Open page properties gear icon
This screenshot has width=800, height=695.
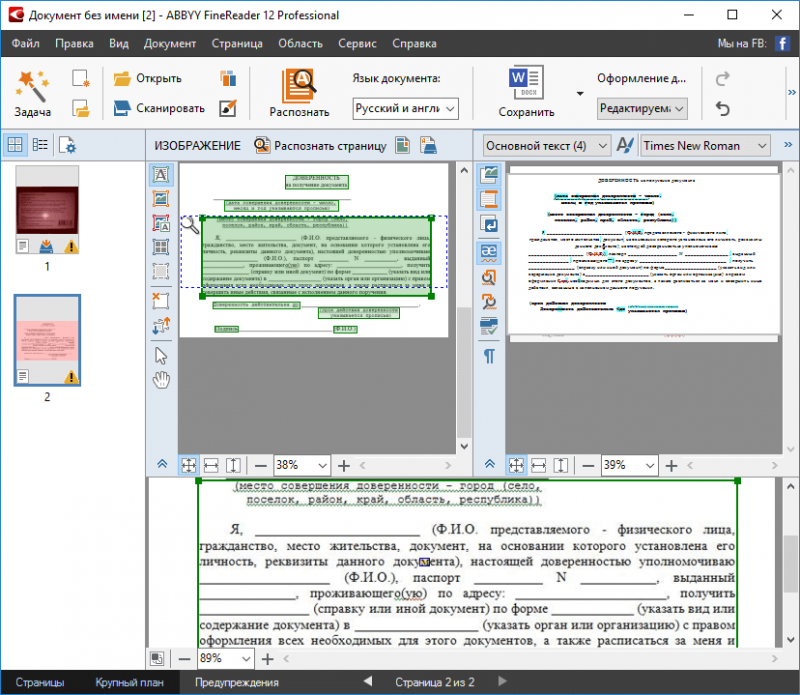click(x=67, y=145)
